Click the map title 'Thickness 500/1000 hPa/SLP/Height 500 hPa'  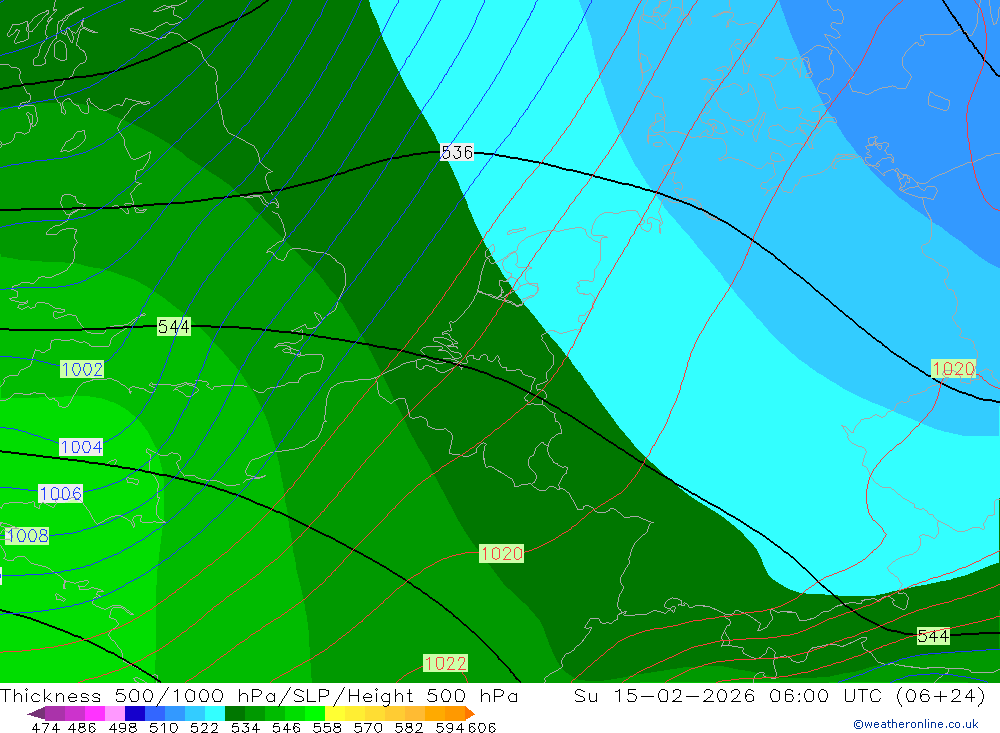pyautogui.click(x=259, y=695)
